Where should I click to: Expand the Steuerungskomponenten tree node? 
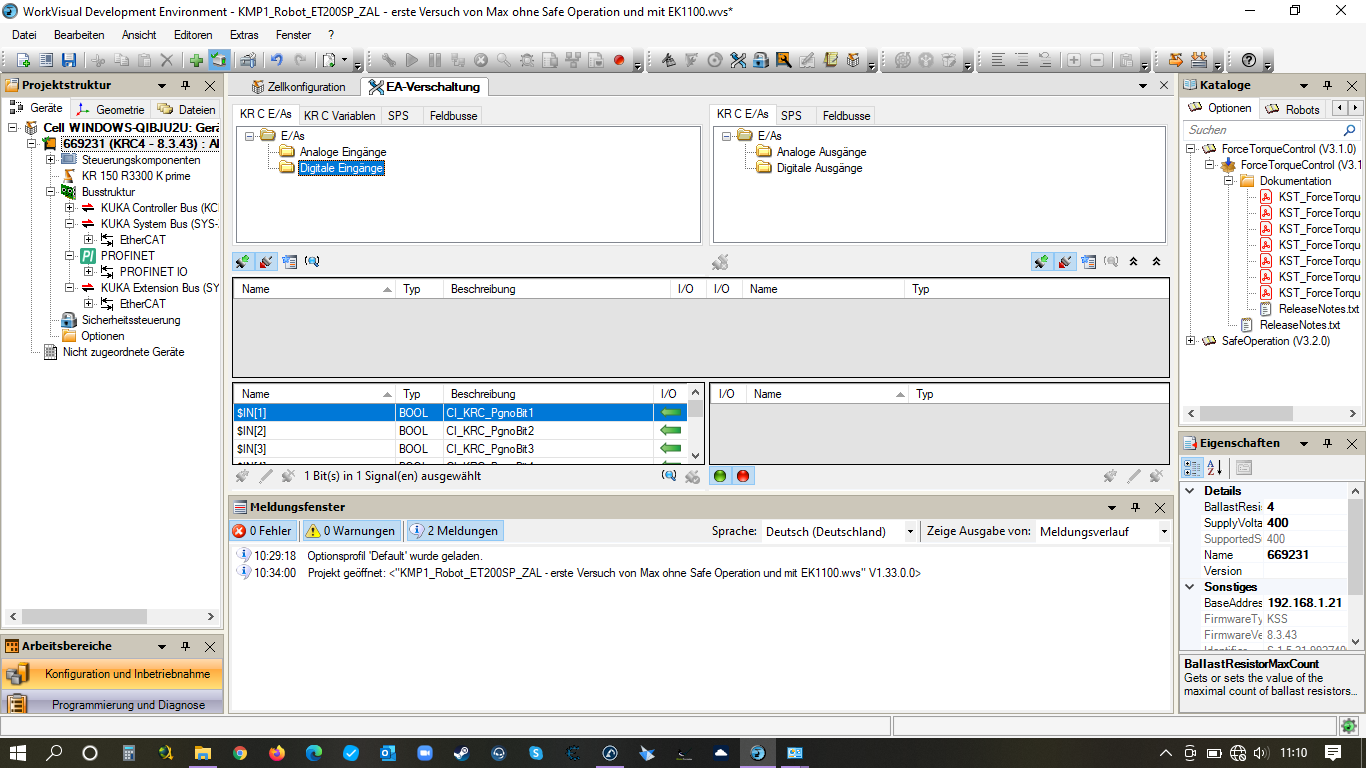click(x=51, y=160)
